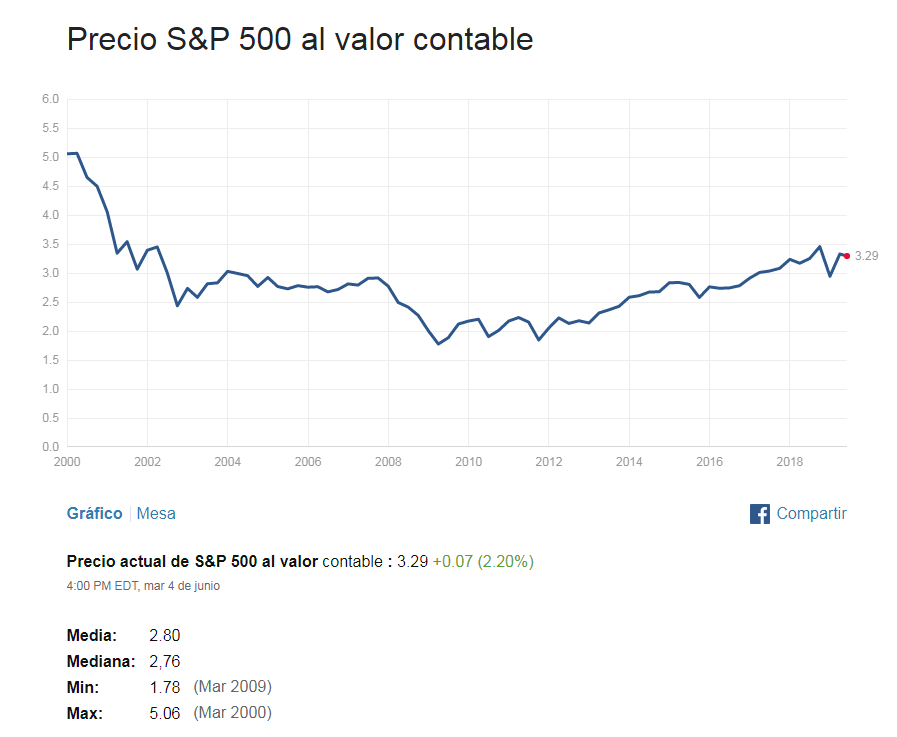Select the 2008 x-axis year label
Viewport: 897px width, 737px height.
[x=388, y=462]
